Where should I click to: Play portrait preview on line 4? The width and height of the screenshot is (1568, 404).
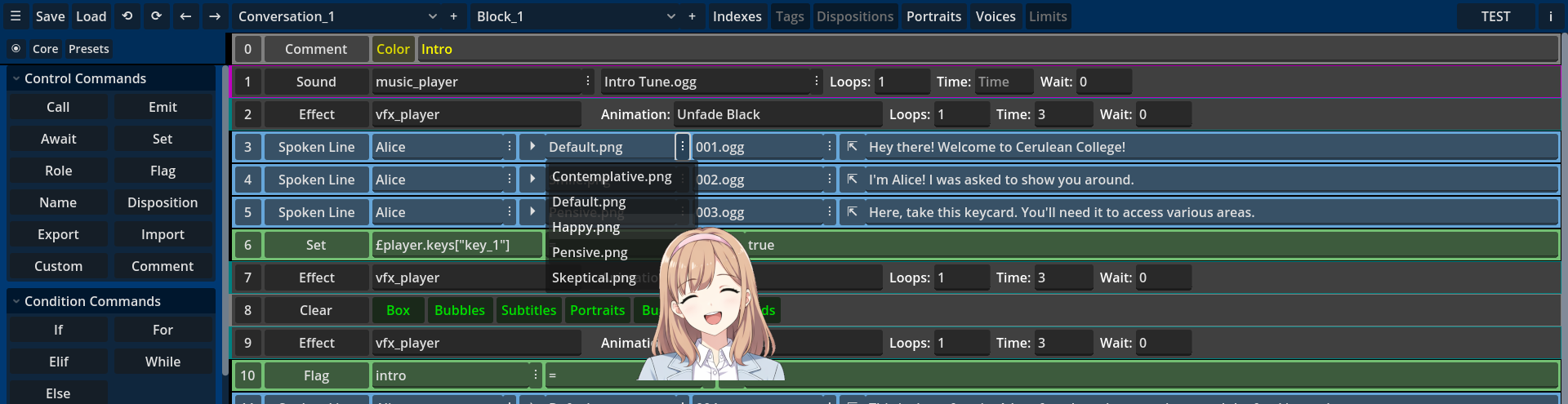click(x=532, y=179)
